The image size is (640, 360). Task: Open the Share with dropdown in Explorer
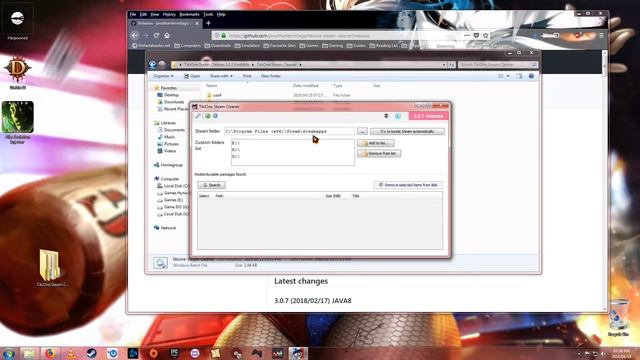pos(221,76)
